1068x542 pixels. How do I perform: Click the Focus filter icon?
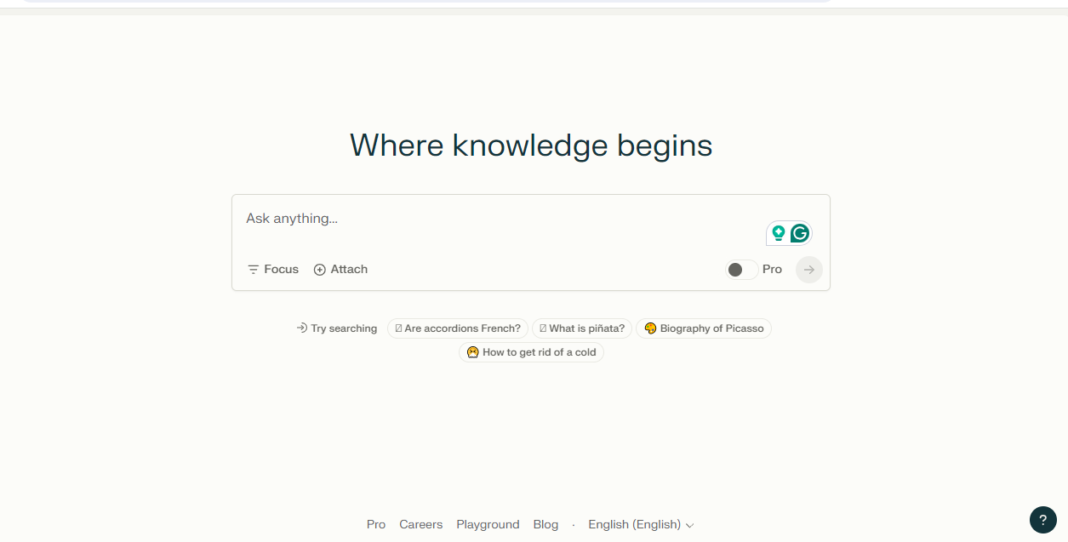pyautogui.click(x=253, y=270)
